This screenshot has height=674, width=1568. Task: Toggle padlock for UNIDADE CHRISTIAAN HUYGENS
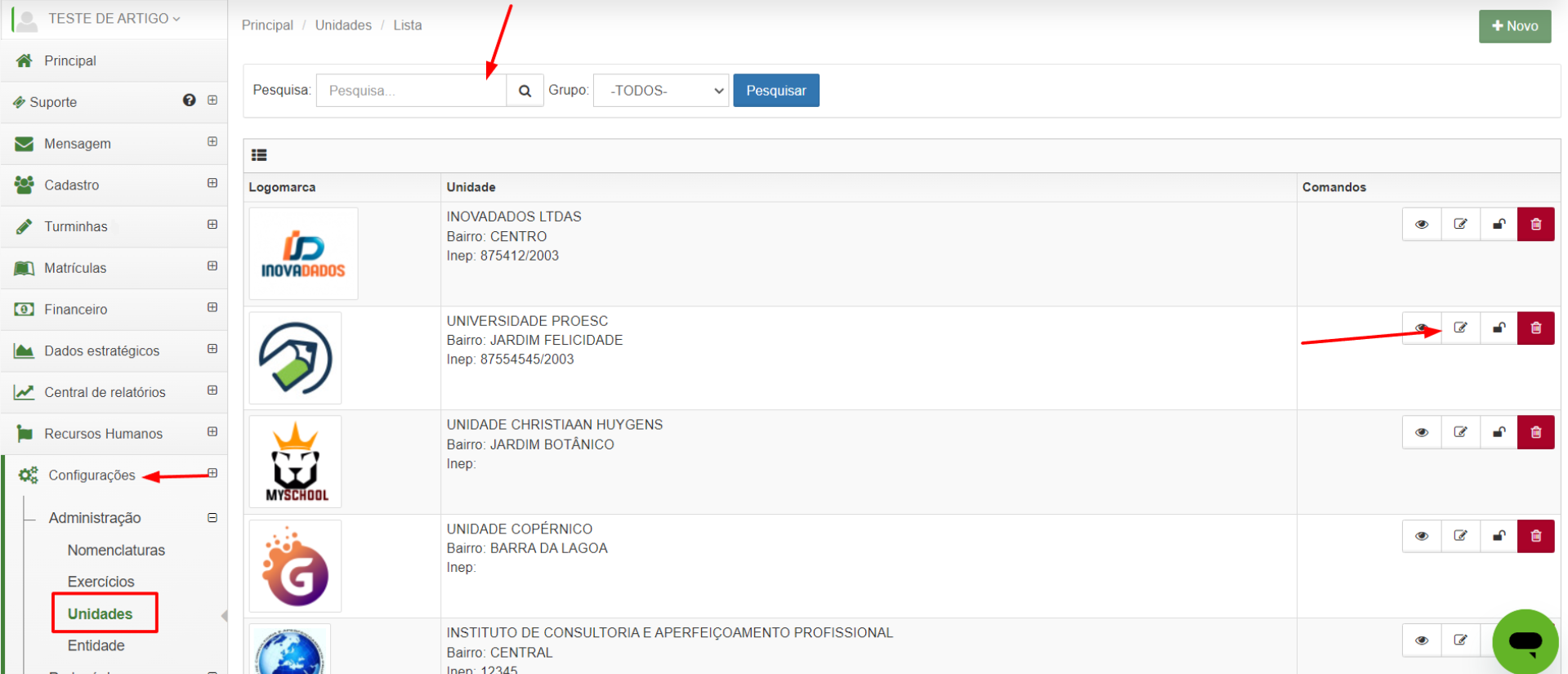pyautogui.click(x=1499, y=432)
